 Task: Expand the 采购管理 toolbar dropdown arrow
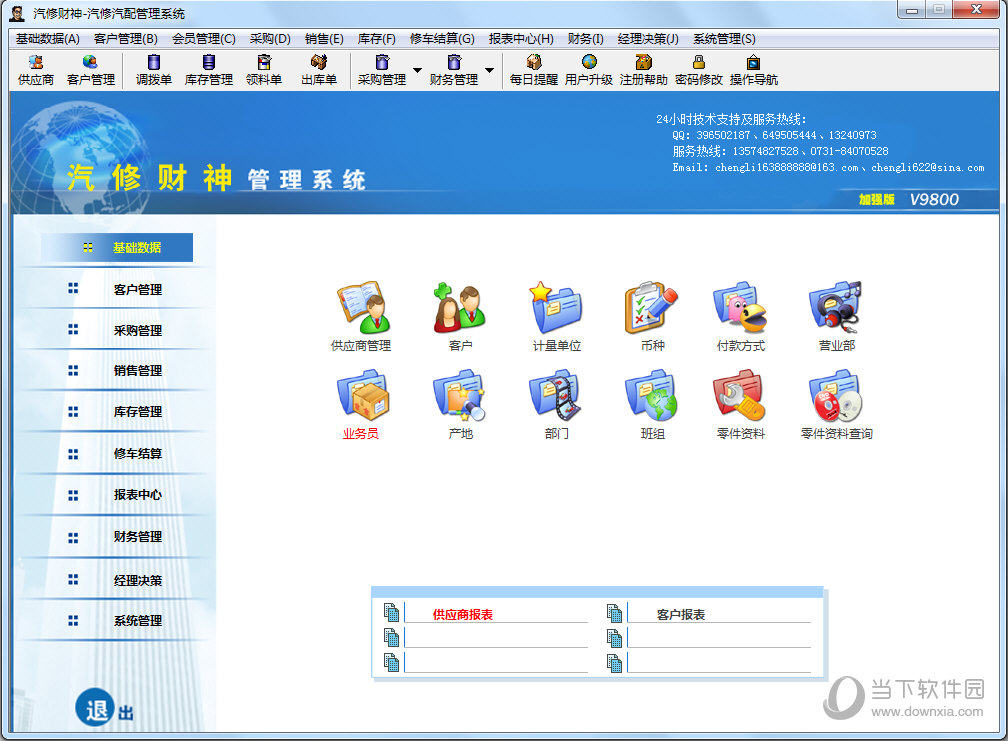point(417,70)
